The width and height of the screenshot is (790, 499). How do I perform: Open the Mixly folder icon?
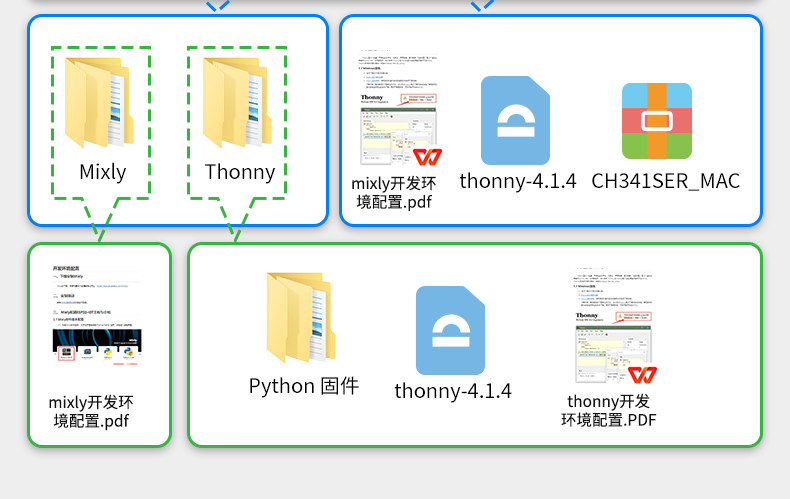tap(99, 102)
